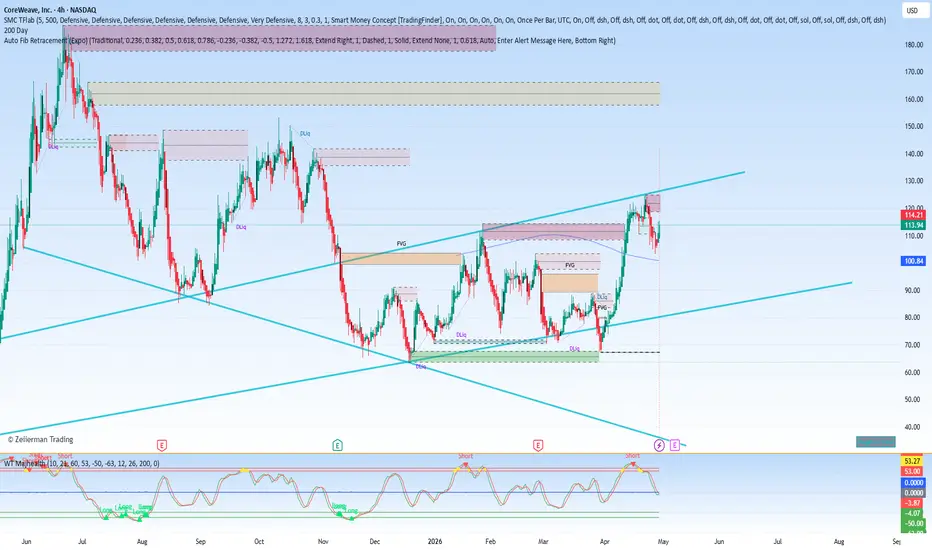
Task: Click the Mar label on time axis
Action: [543, 542]
